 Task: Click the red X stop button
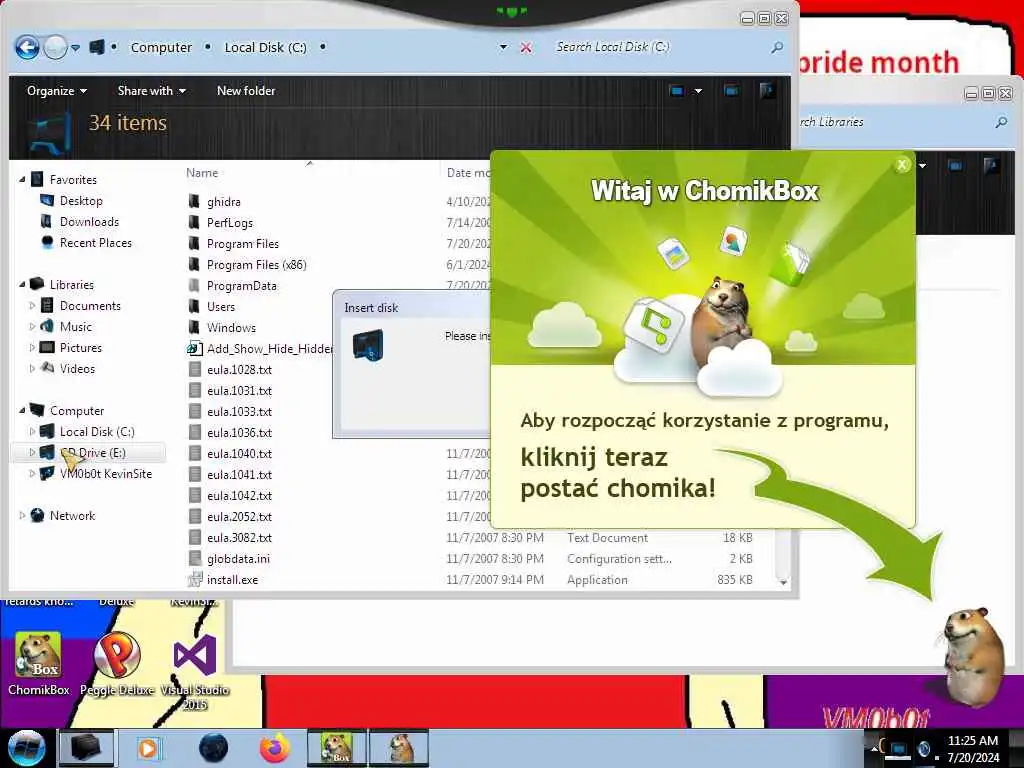pyautogui.click(x=526, y=47)
